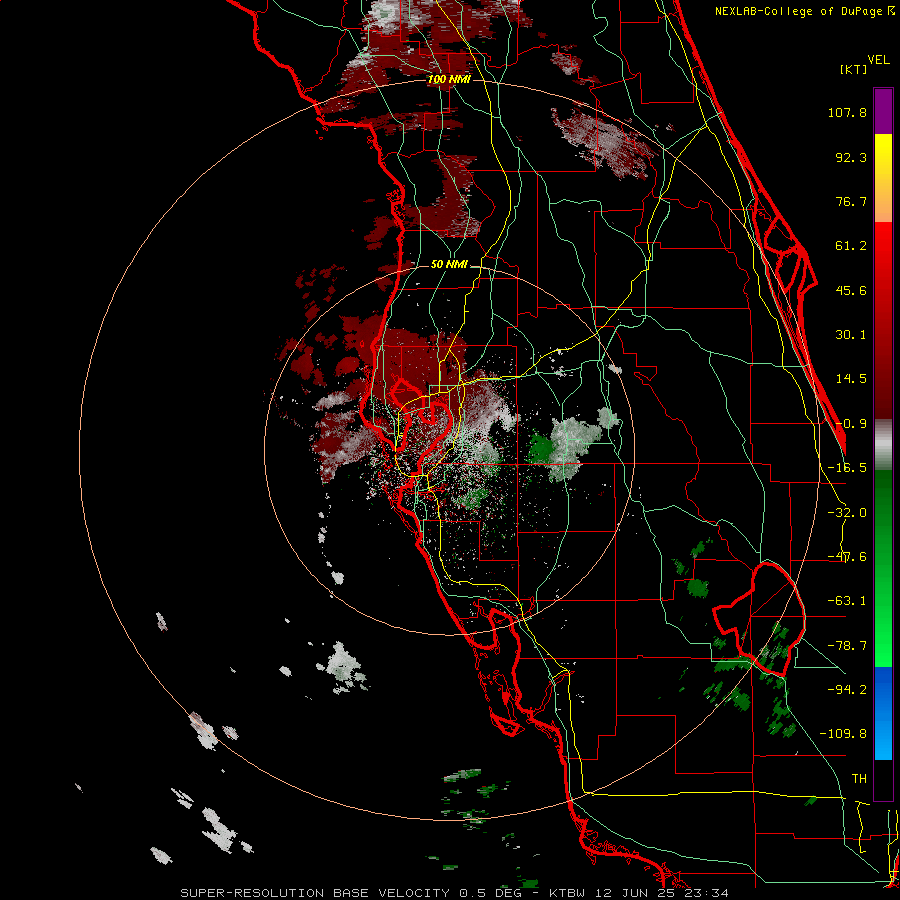
Task: Click the -78.7 velocity legend value
Action: tap(847, 646)
